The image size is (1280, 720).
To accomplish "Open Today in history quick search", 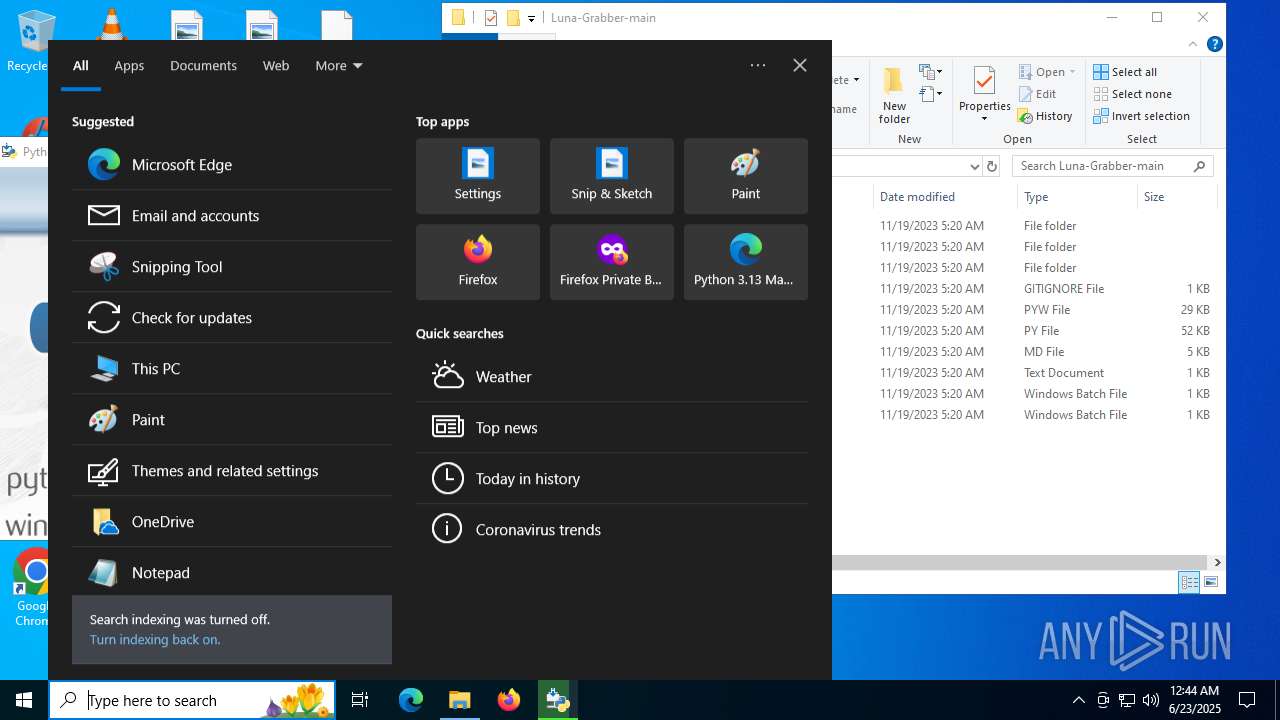I will (x=612, y=479).
